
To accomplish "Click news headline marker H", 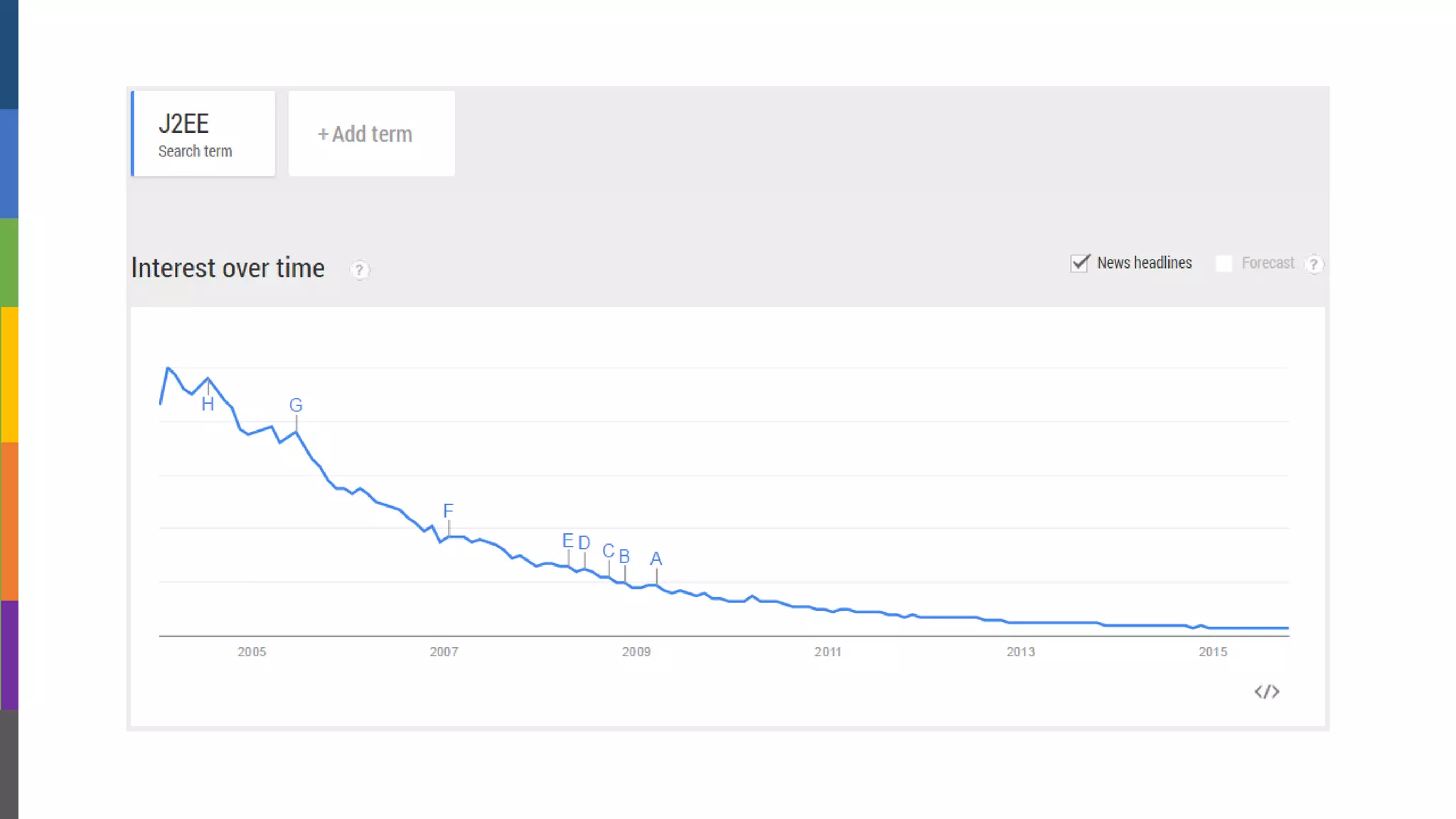I will coord(208,405).
